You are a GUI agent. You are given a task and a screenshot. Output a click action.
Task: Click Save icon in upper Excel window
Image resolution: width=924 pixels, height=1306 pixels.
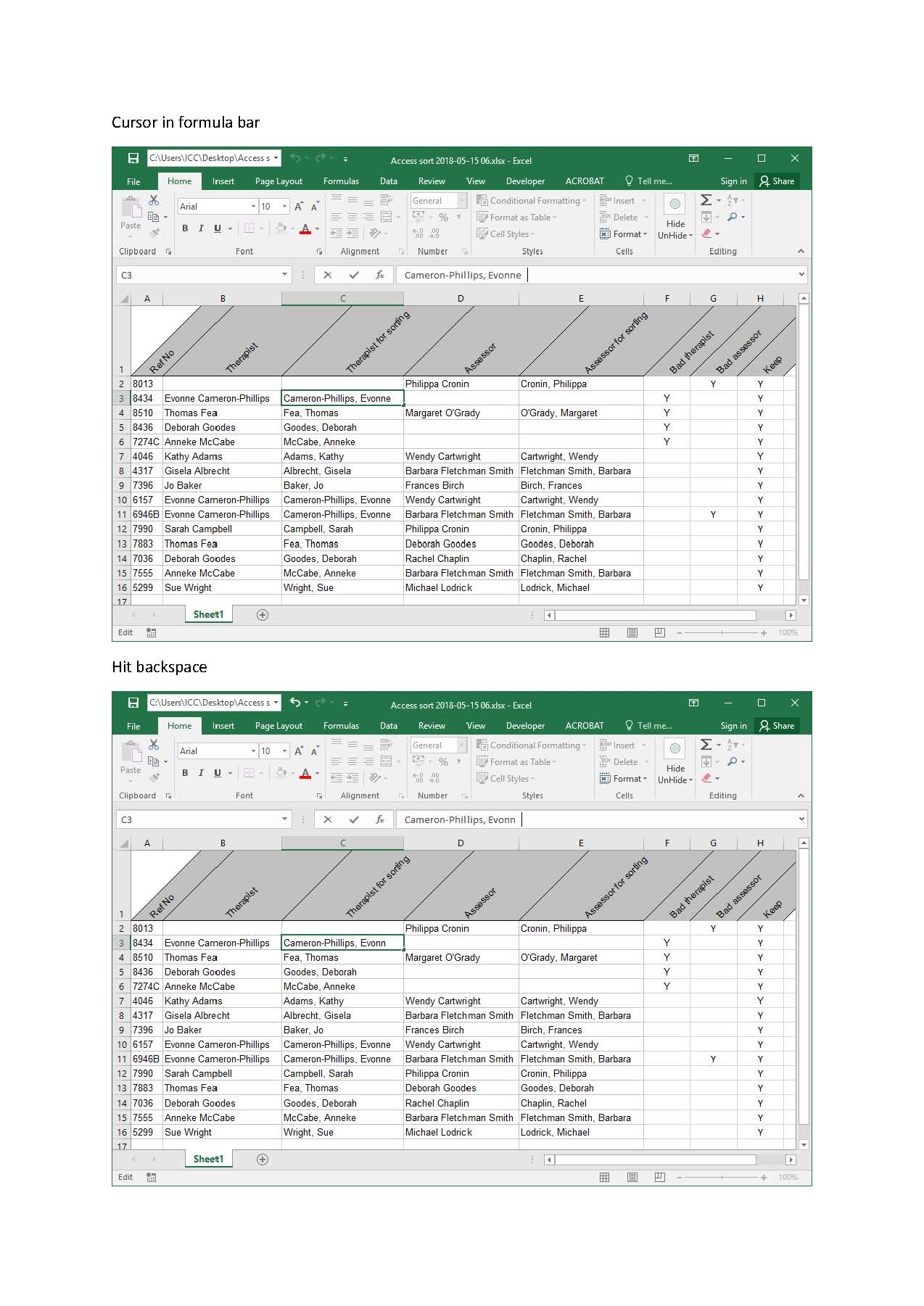[133, 158]
